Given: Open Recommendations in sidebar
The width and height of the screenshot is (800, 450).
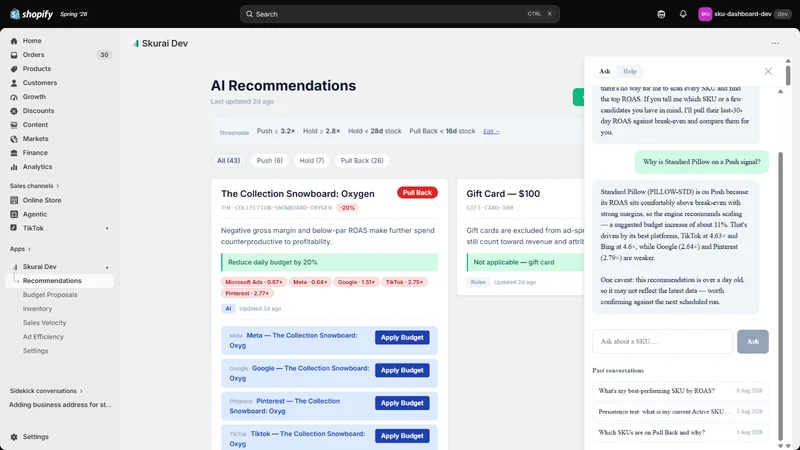Looking at the screenshot, I should click(60, 281).
